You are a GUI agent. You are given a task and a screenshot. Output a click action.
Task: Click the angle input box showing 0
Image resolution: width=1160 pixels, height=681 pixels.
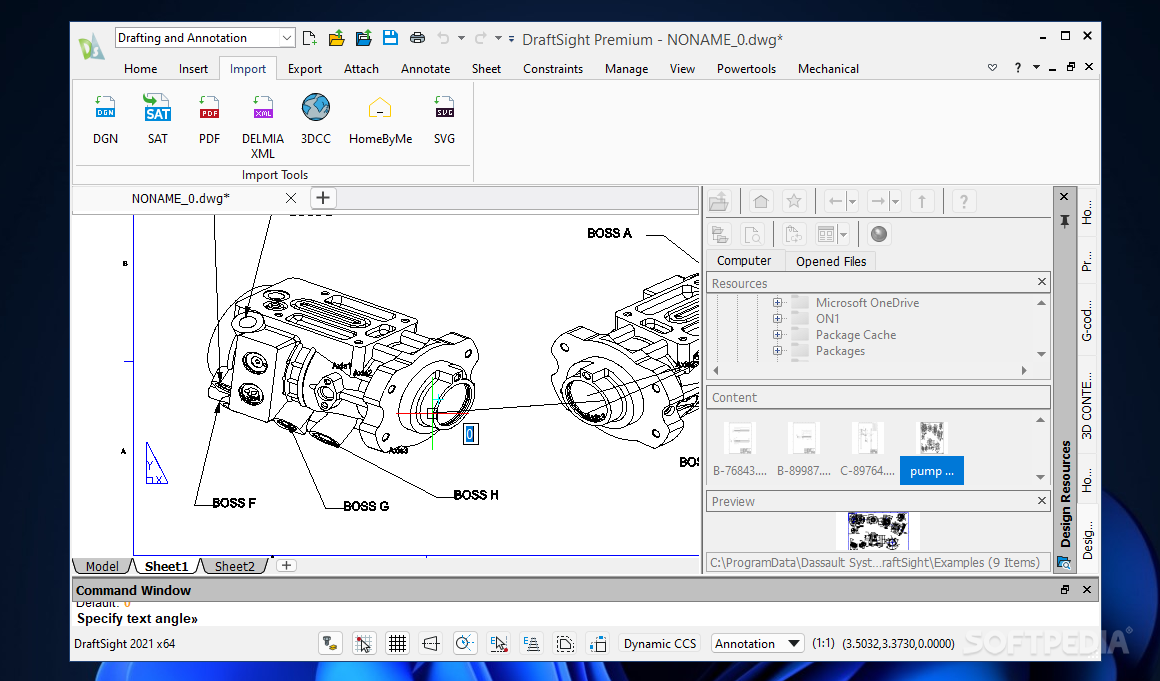click(470, 434)
